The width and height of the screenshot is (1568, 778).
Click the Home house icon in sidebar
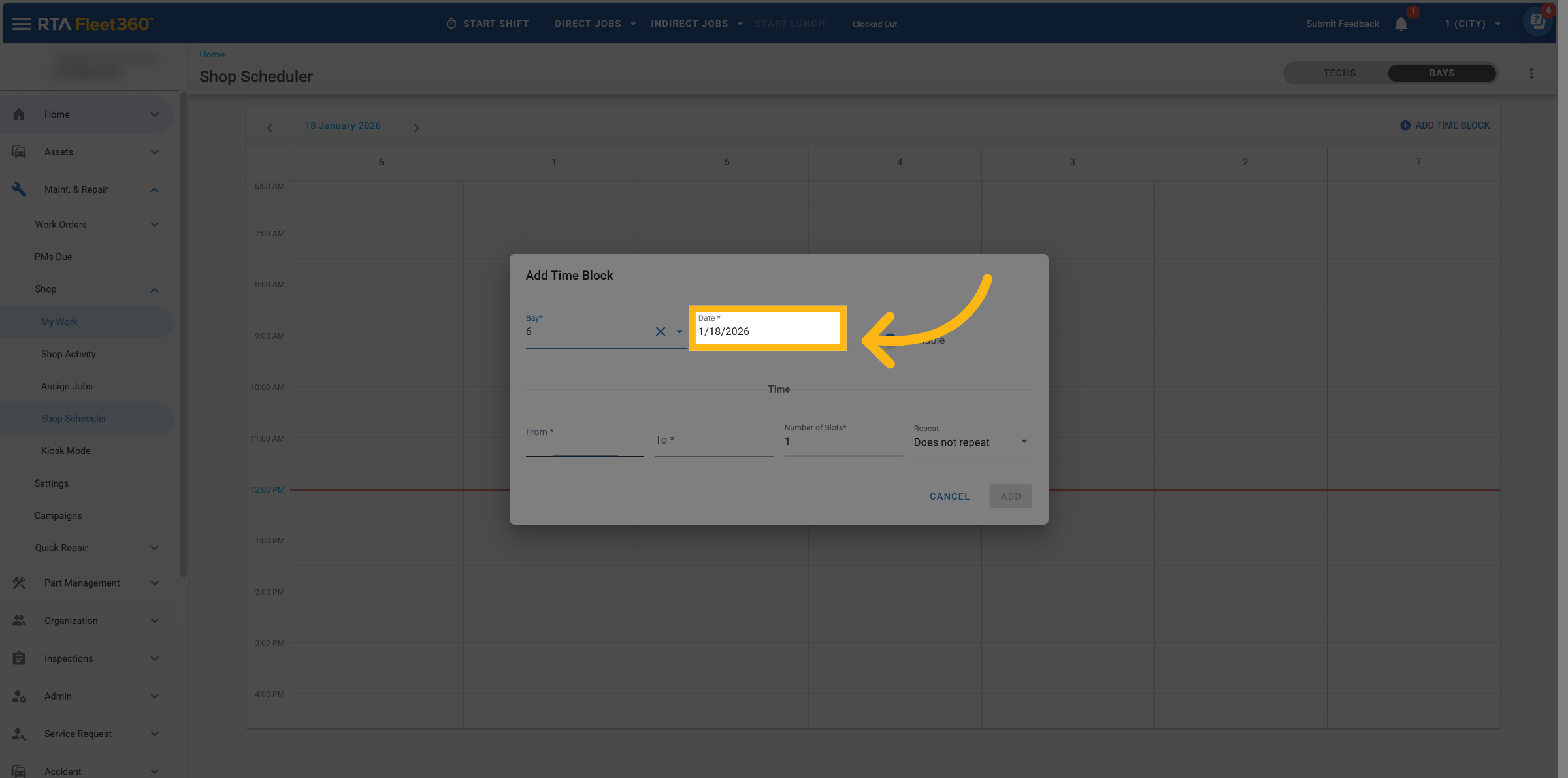19,114
